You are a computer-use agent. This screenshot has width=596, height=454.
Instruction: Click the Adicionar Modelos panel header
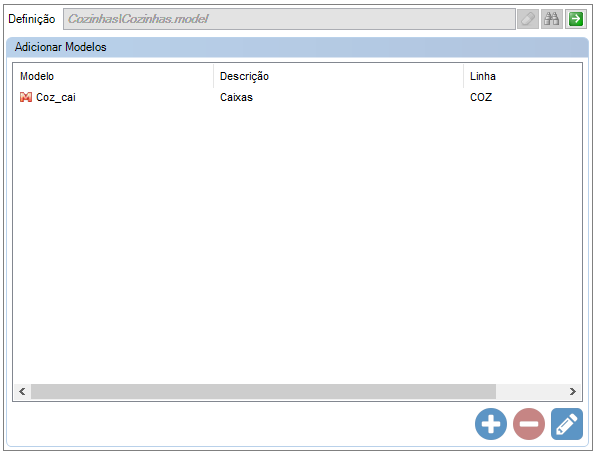[x=297, y=47]
